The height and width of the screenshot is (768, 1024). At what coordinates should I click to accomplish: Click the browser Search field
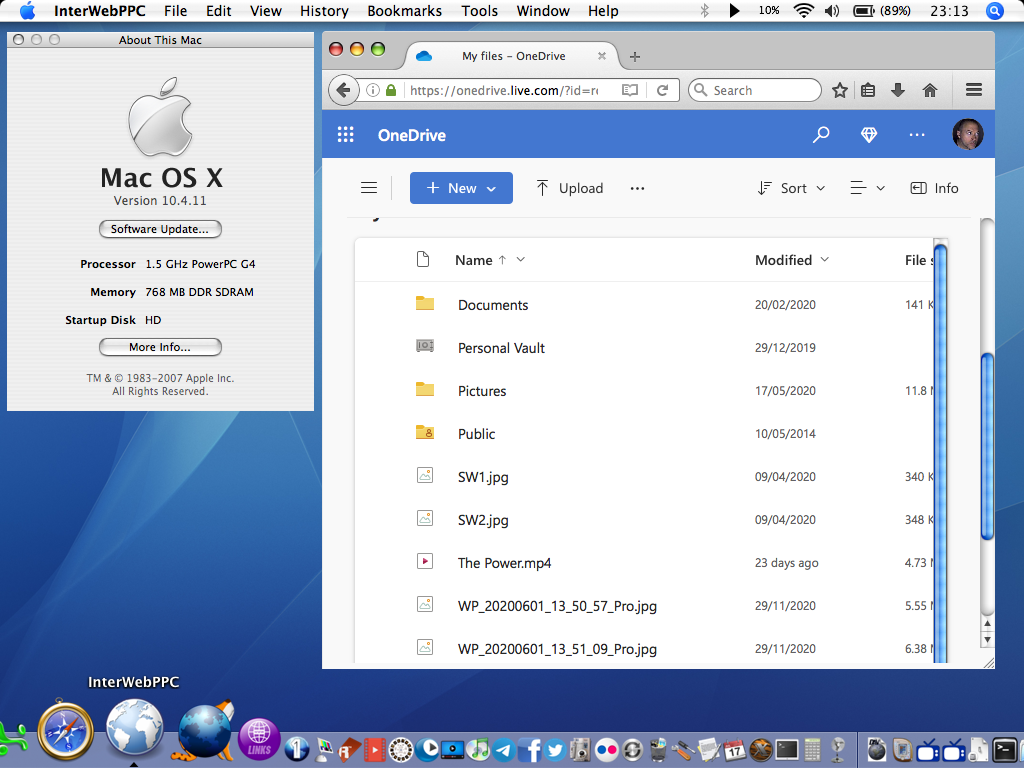pos(755,90)
